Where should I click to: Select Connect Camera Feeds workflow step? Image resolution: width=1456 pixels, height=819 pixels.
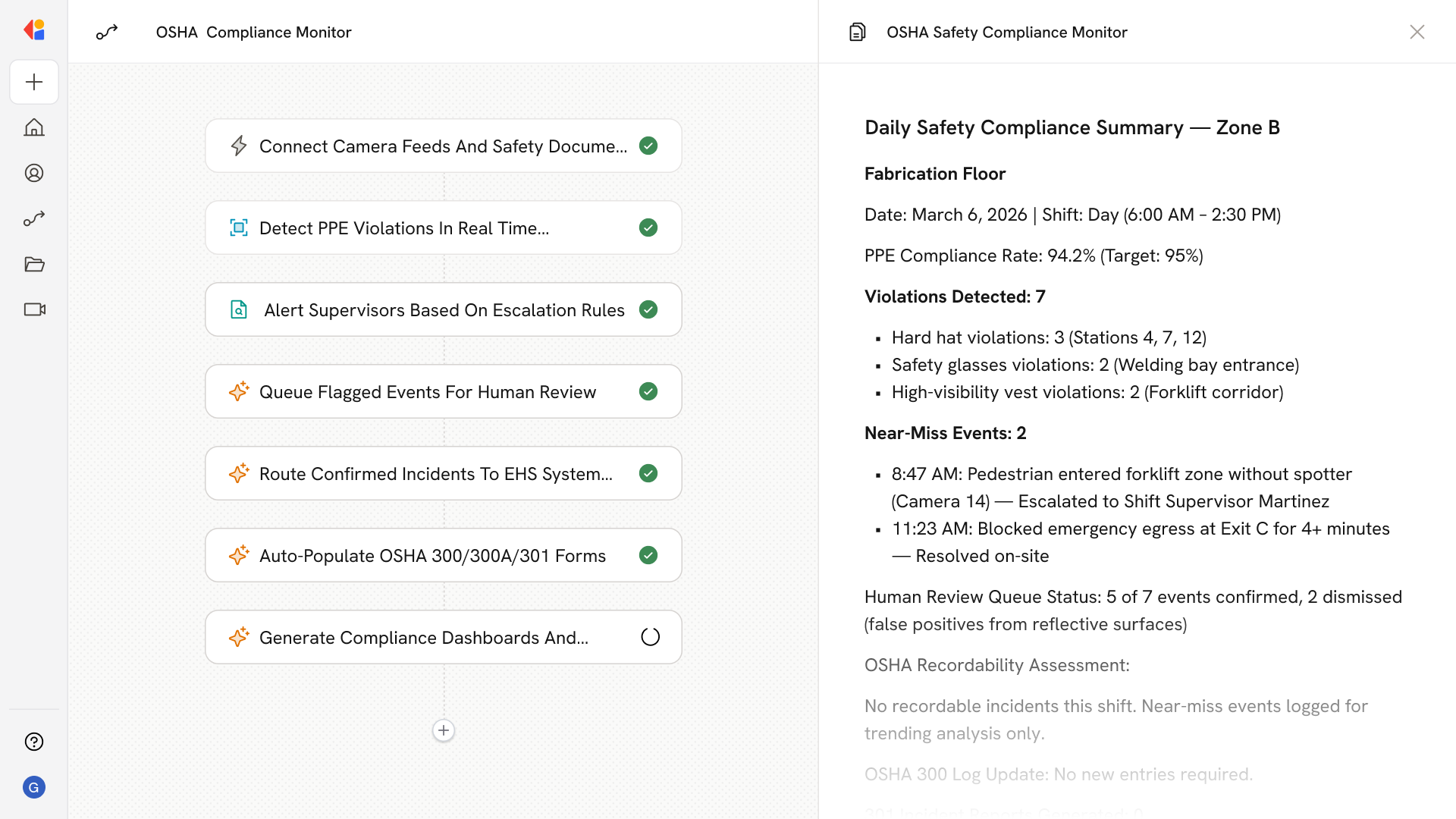[x=443, y=146]
